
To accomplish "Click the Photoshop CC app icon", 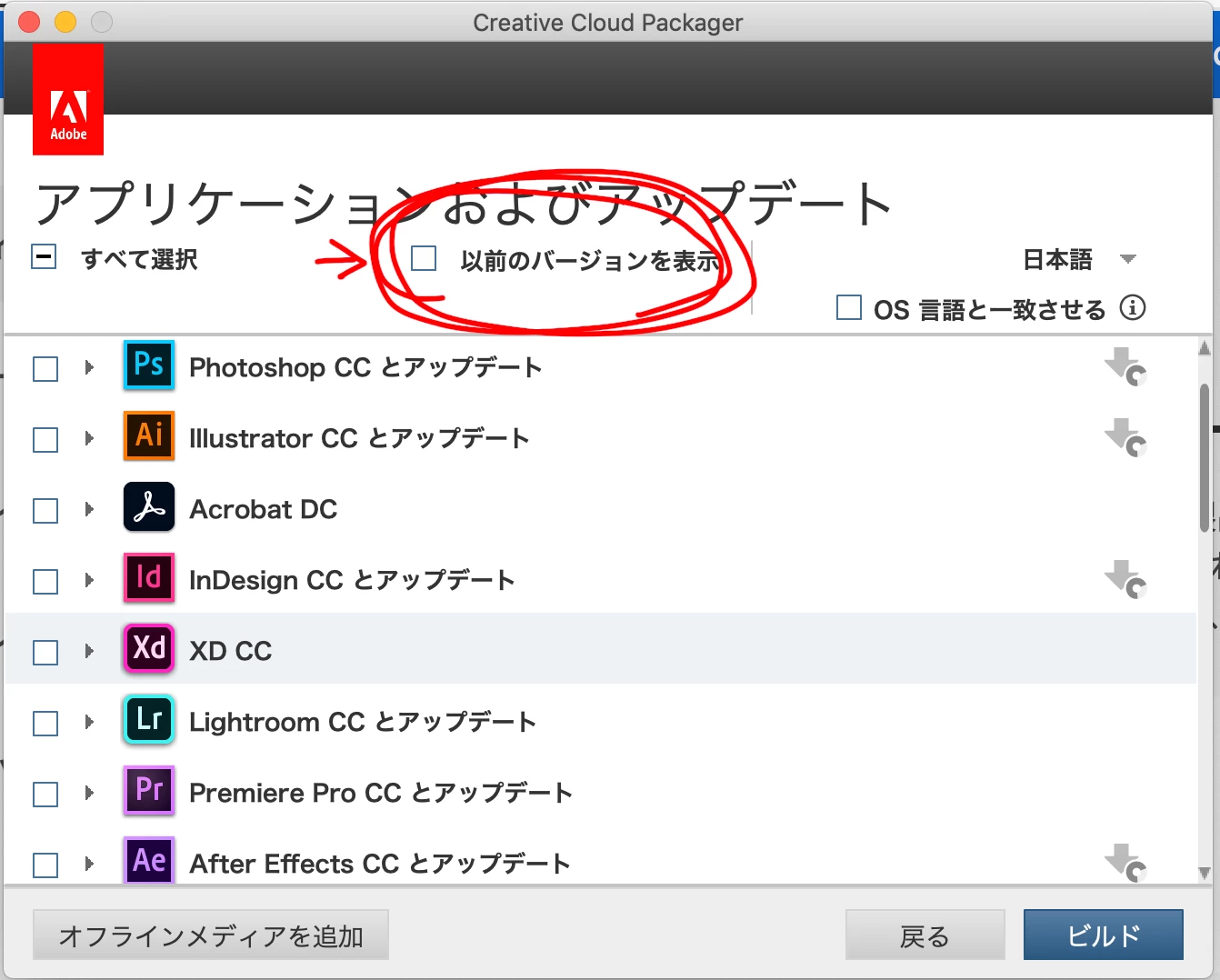I will (149, 365).
